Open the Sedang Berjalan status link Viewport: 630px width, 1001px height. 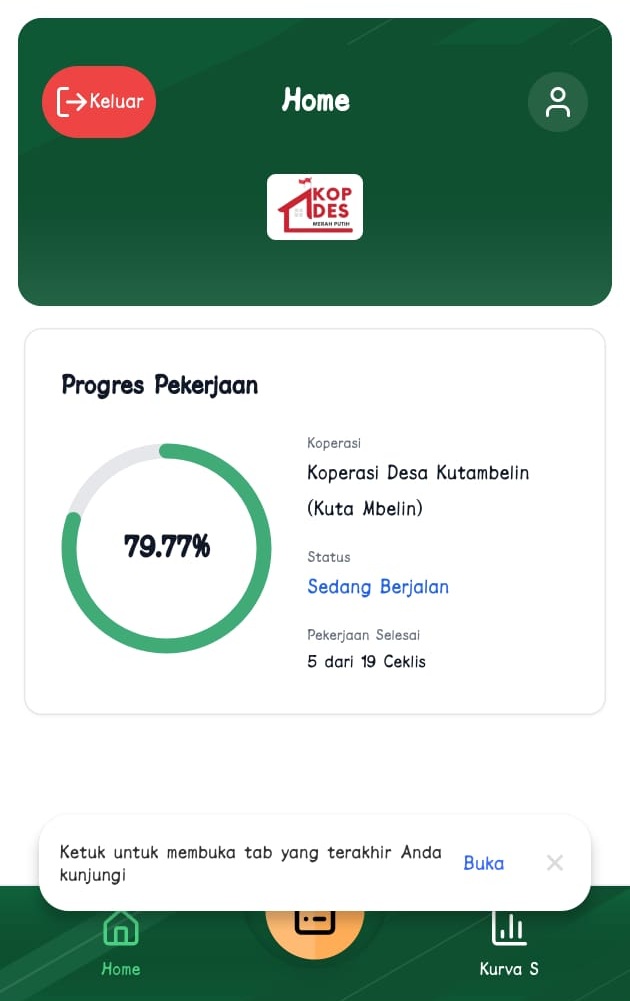point(378,587)
